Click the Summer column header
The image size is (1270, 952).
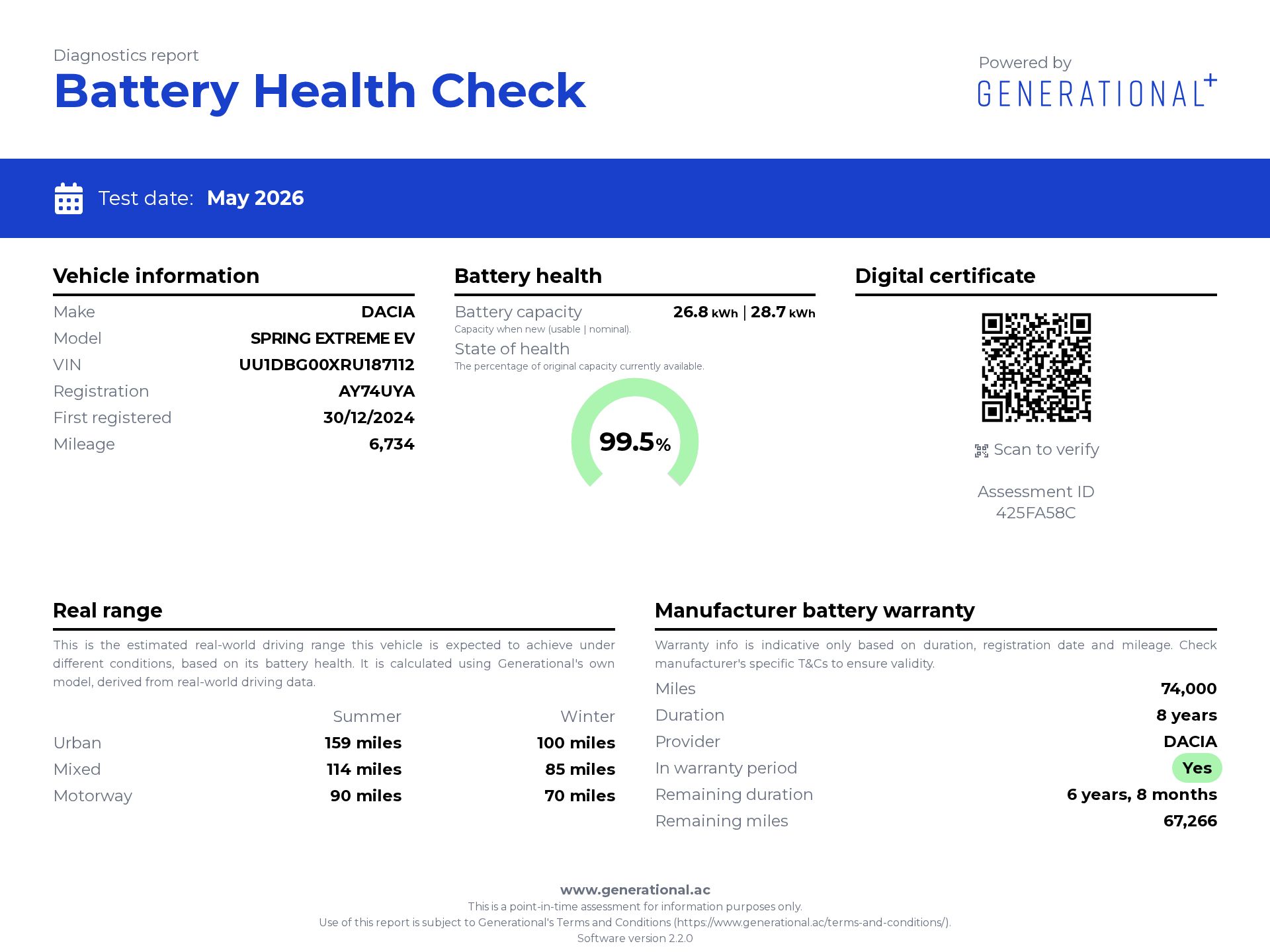(367, 717)
